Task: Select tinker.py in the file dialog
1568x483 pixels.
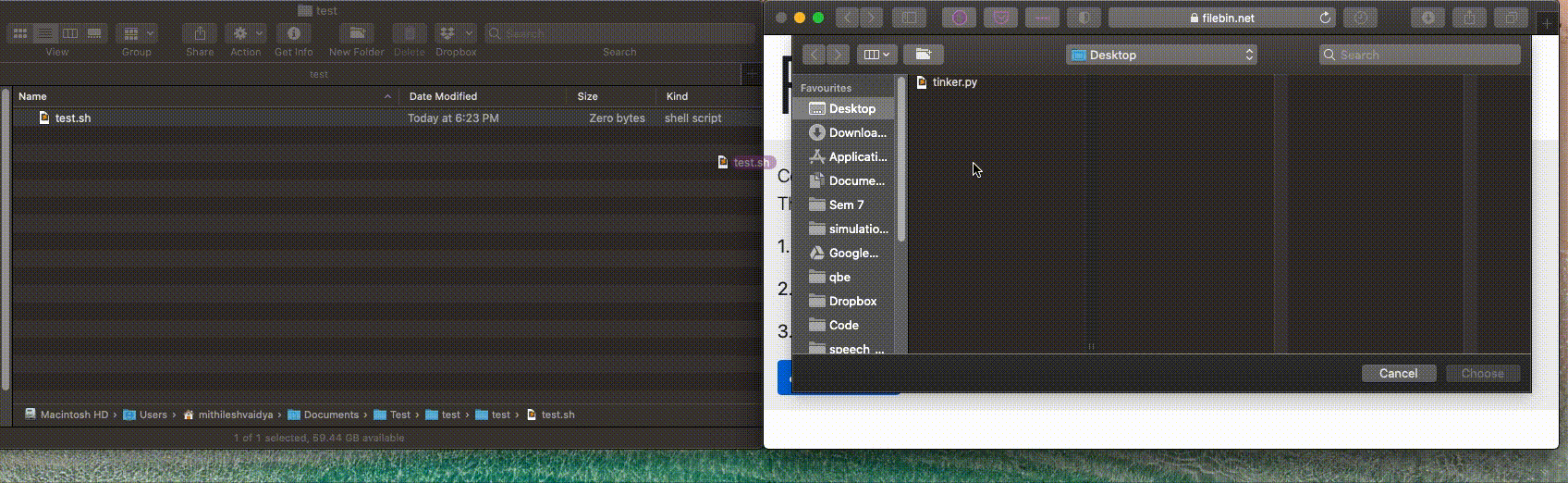Action: click(954, 82)
